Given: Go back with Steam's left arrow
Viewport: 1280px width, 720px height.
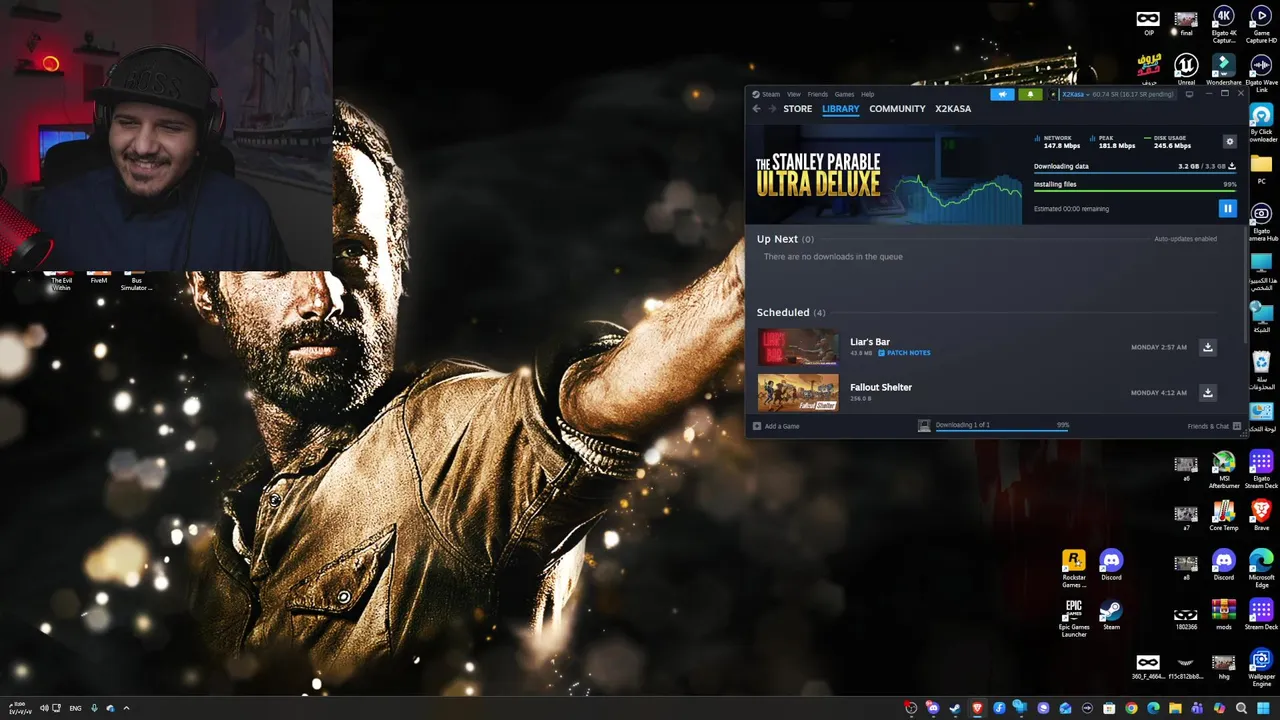Looking at the screenshot, I should click(x=757, y=109).
